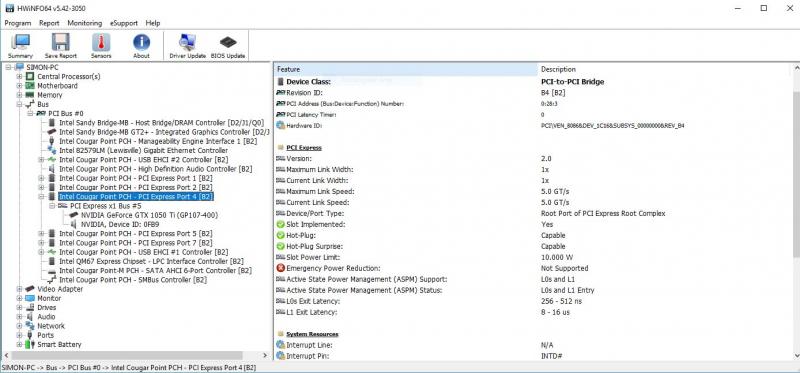This screenshot has width=800, height=373.
Task: Click the Monitor tree icon
Action: 30,298
